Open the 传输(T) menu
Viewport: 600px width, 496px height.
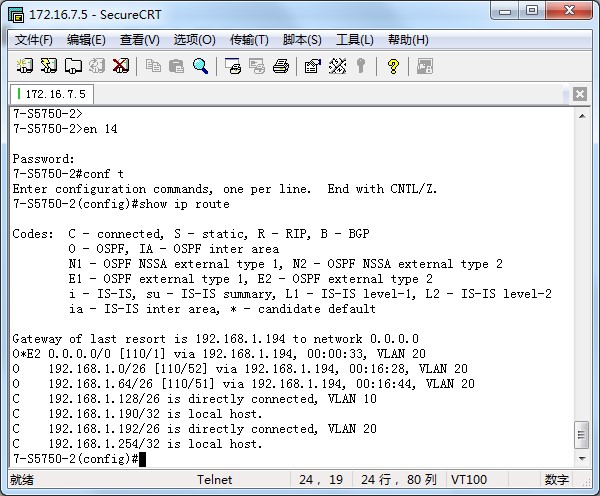249,40
